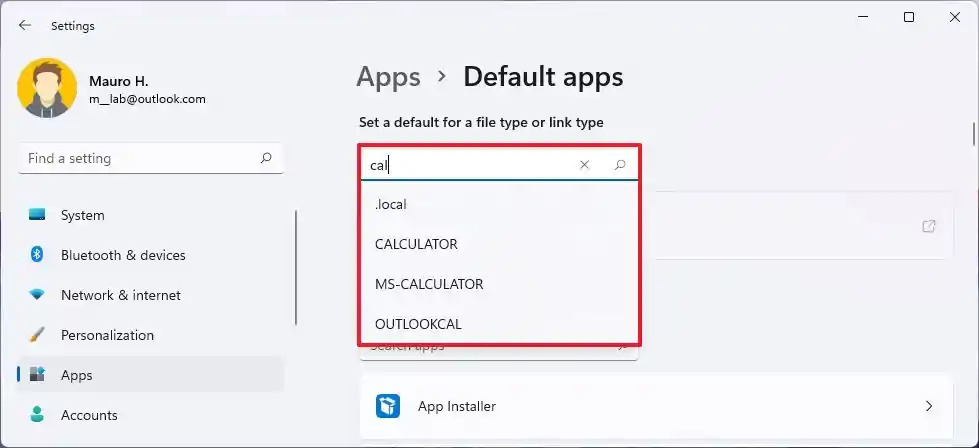979x448 pixels.
Task: Select Apps in the sidebar
Action: pyautogui.click(x=150, y=375)
